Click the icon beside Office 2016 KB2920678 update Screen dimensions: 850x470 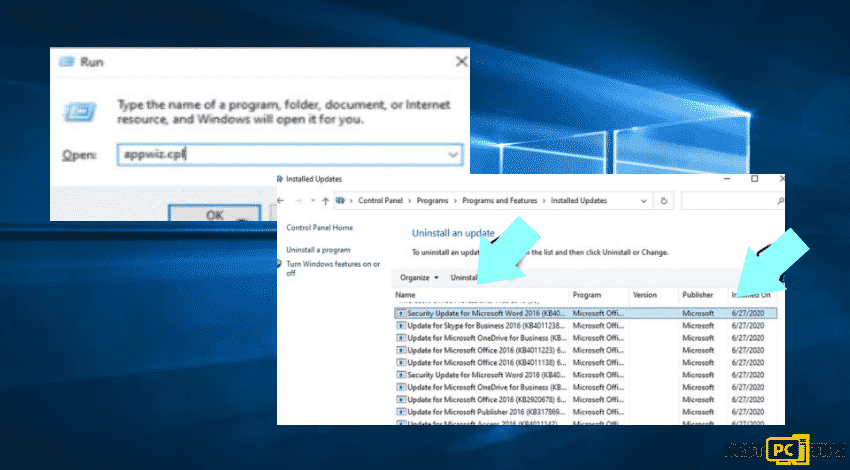(401, 400)
